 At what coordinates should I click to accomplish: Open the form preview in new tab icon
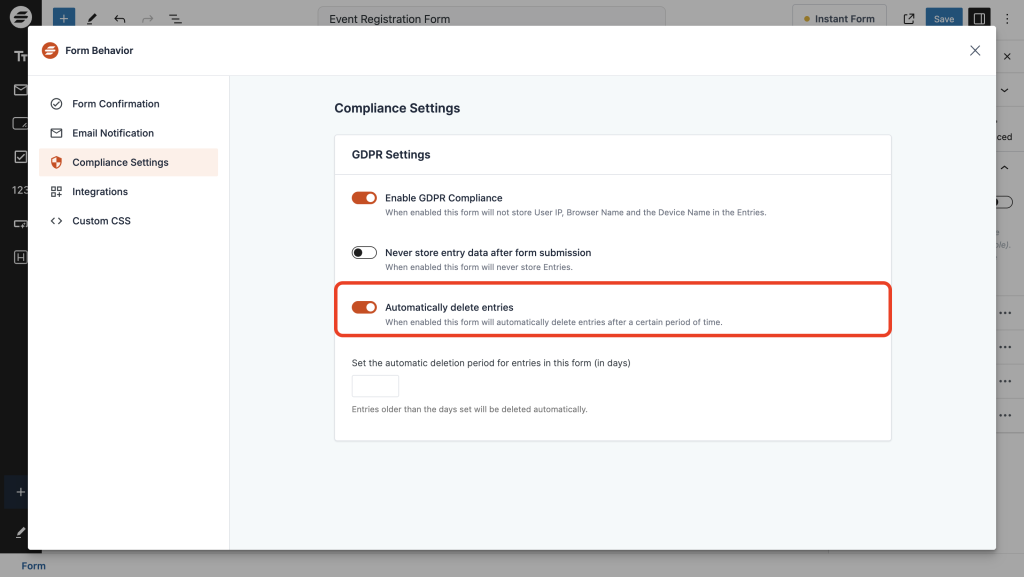[908, 18]
